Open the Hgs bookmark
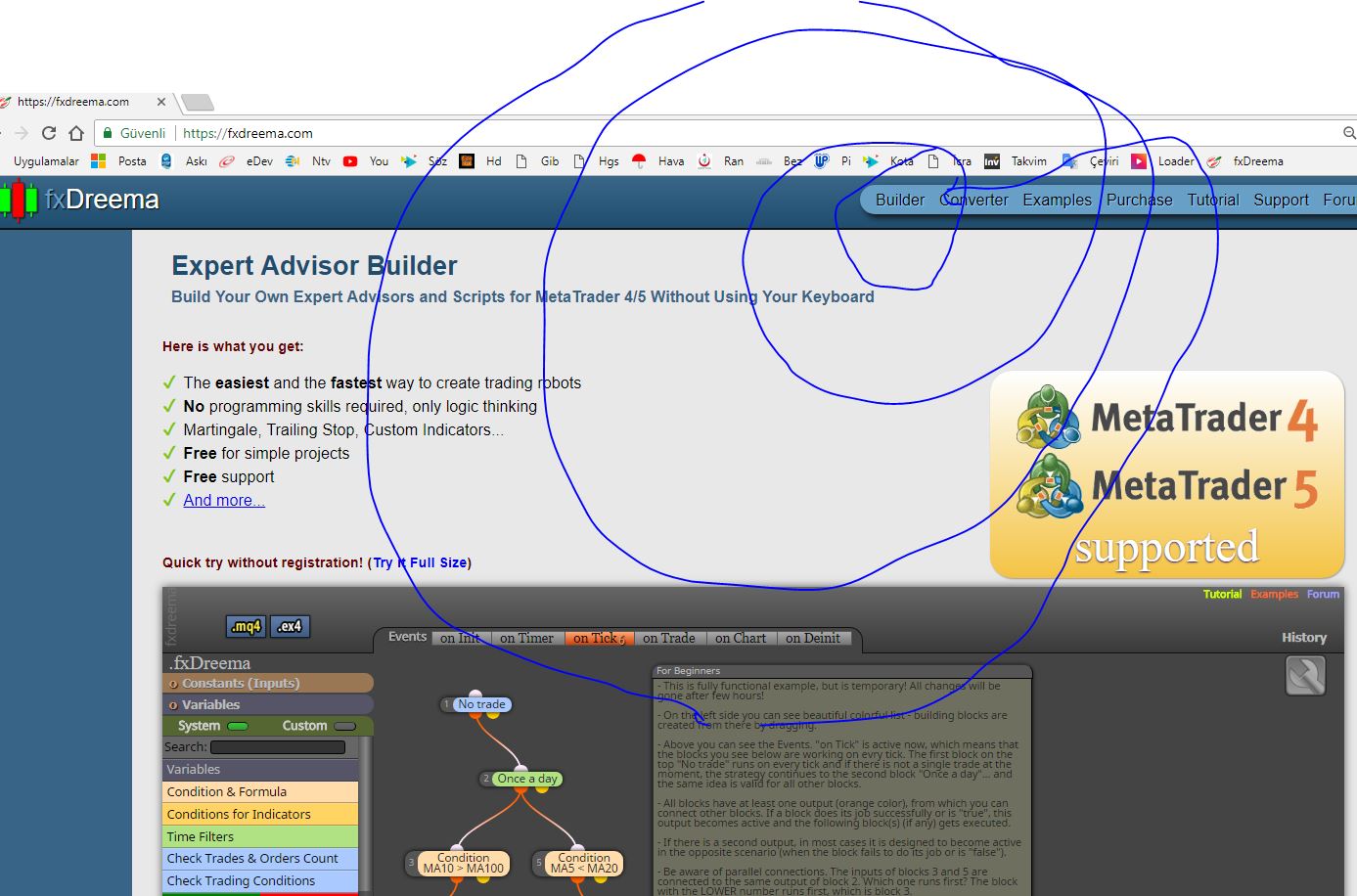Image resolution: width=1357 pixels, height=896 pixels. click(x=596, y=161)
